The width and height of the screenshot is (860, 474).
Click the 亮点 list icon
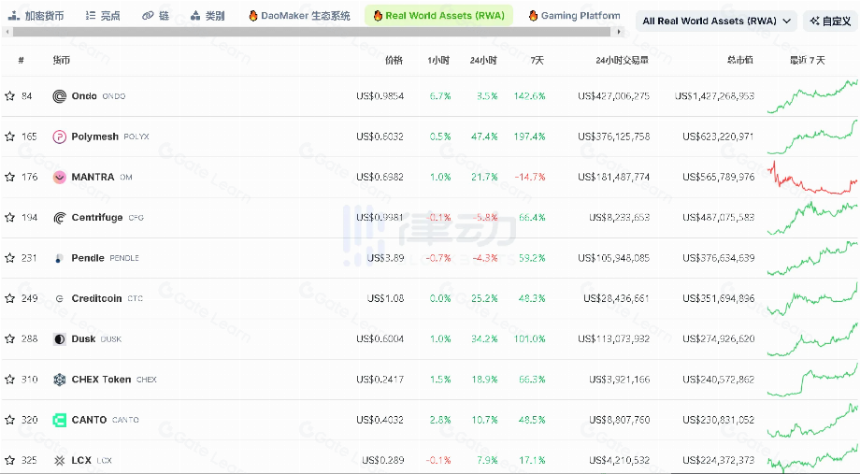click(x=90, y=16)
